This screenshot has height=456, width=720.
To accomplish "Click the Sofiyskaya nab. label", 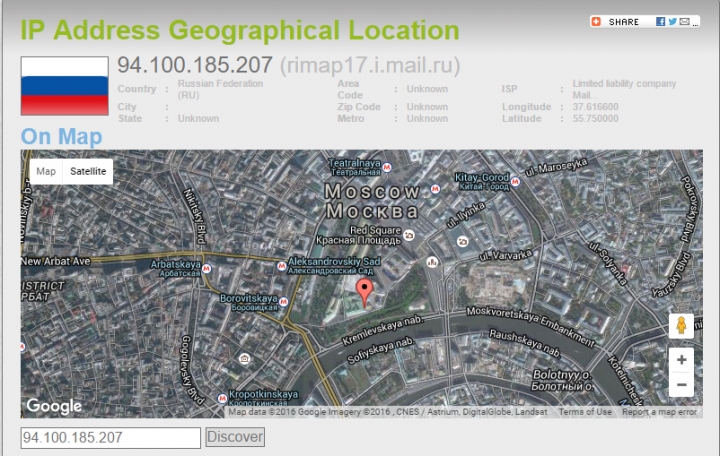I will coord(381,350).
